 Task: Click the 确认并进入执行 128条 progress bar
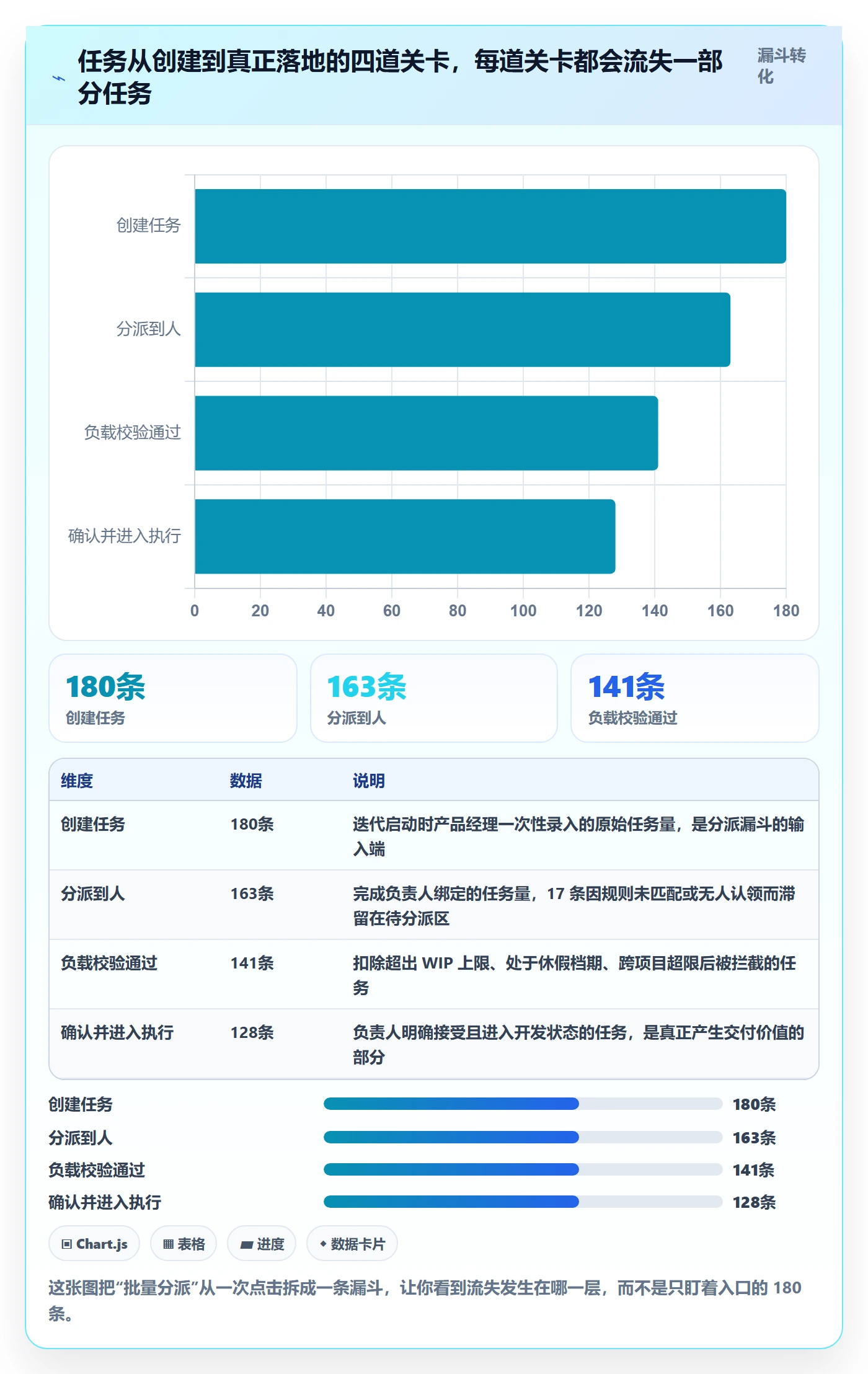click(x=523, y=1202)
